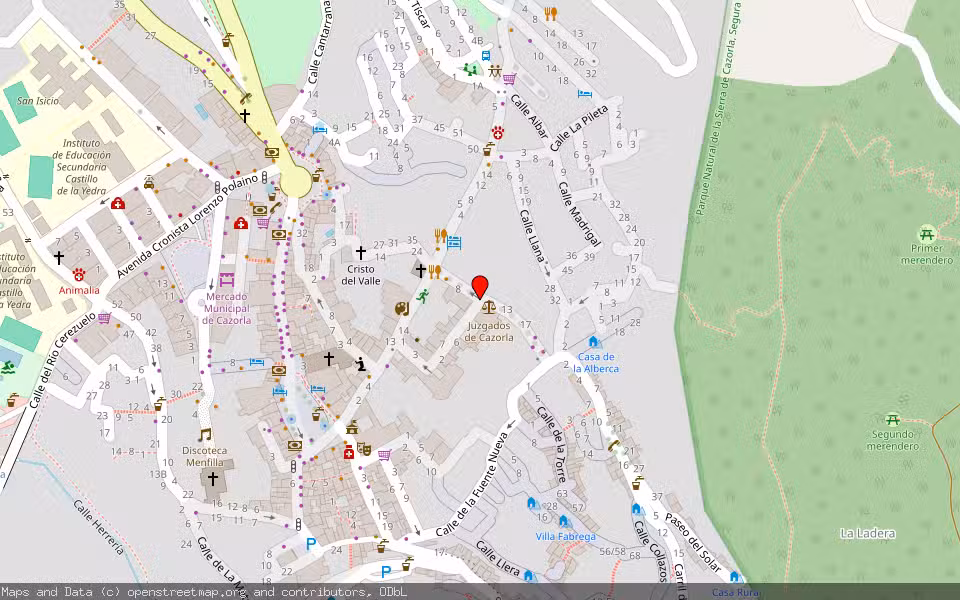Click the 'Calle de la Fuente Nueva' label
The height and width of the screenshot is (600, 960).
pos(473,486)
